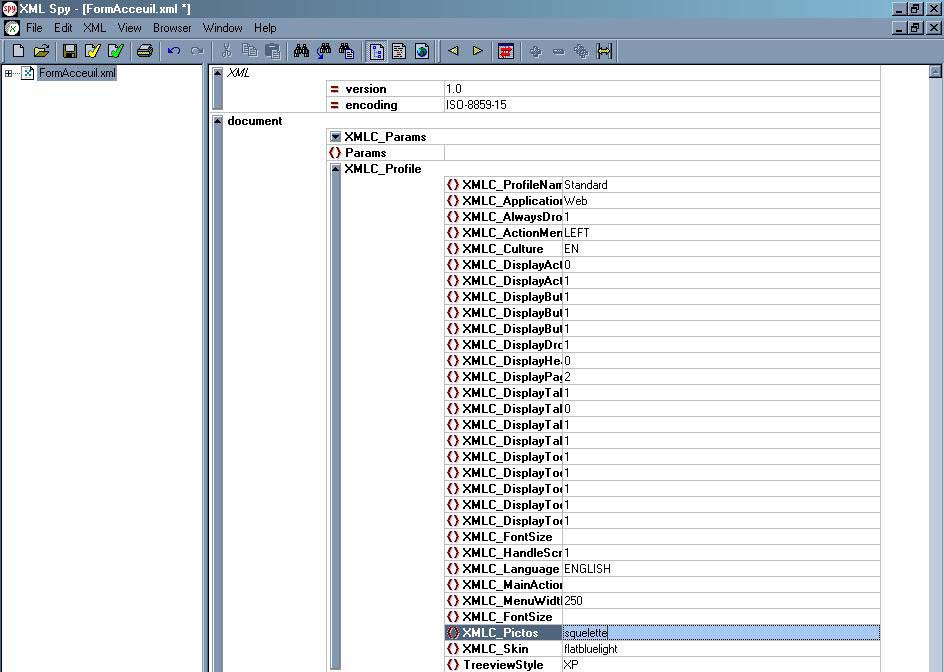The height and width of the screenshot is (672, 944).
Task: Click the Find binoculars icon
Action: 300,51
